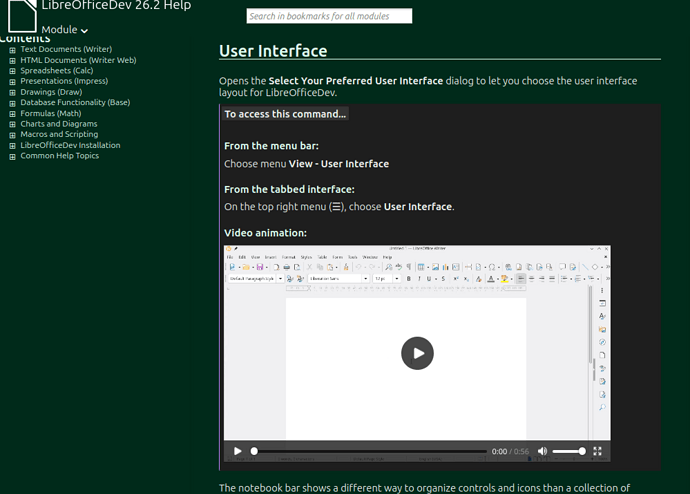Screen dimensions: 690x494
Task: Click the Contents sidebar heading
Action: 25,39
